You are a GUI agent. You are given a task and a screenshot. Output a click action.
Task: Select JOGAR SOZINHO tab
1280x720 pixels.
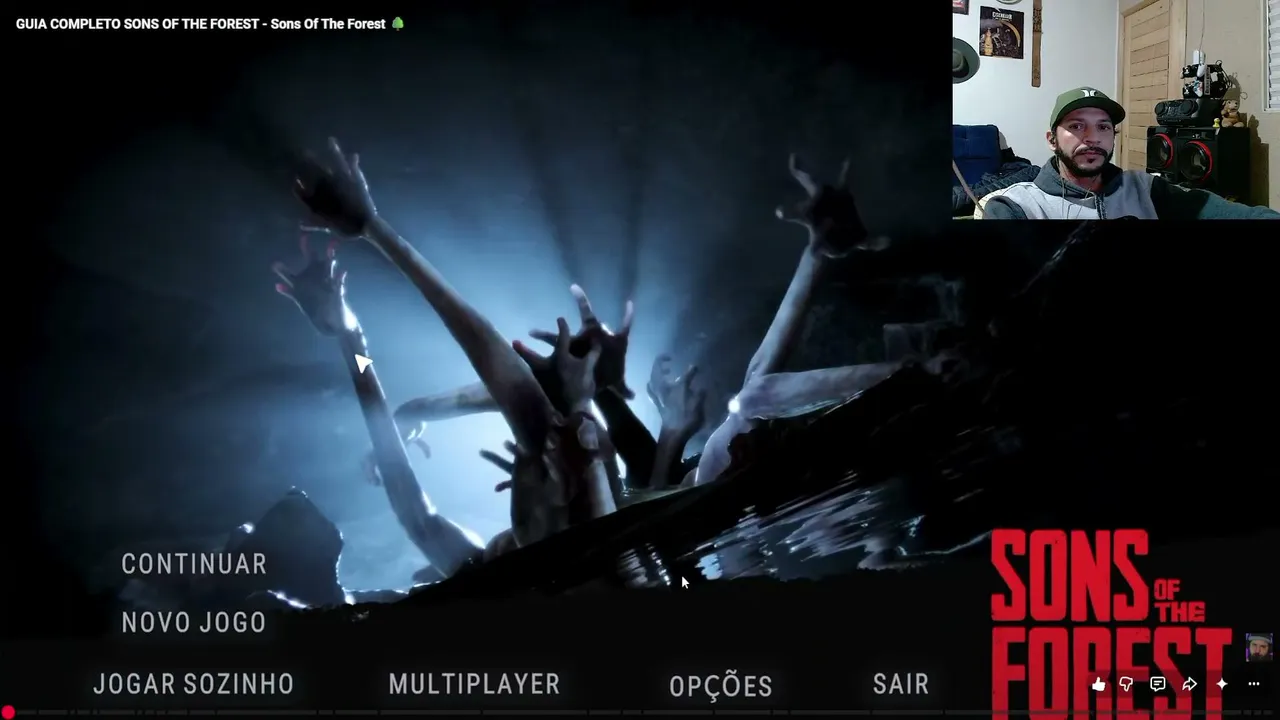point(194,684)
